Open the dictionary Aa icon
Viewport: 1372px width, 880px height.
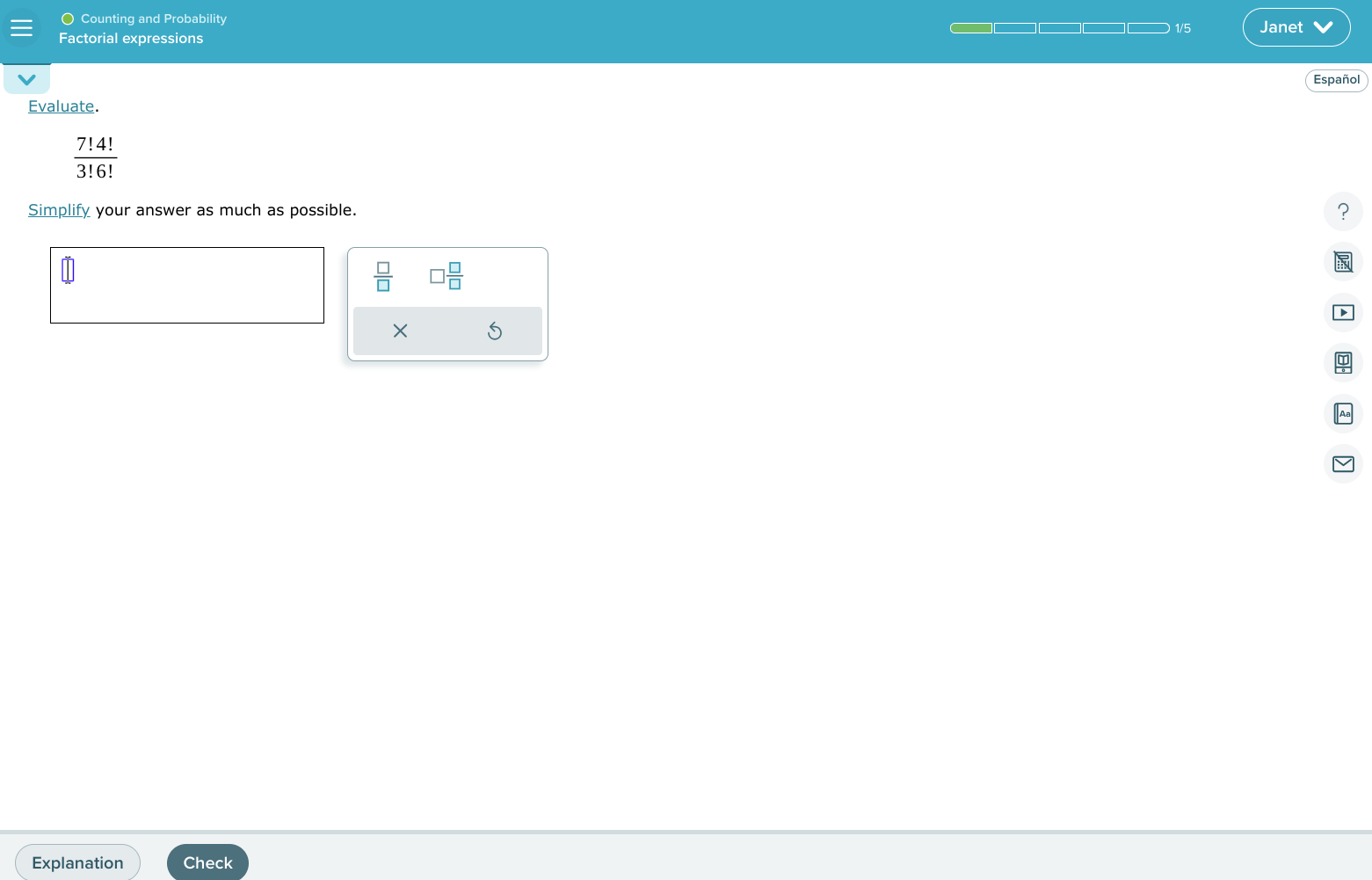click(x=1343, y=413)
